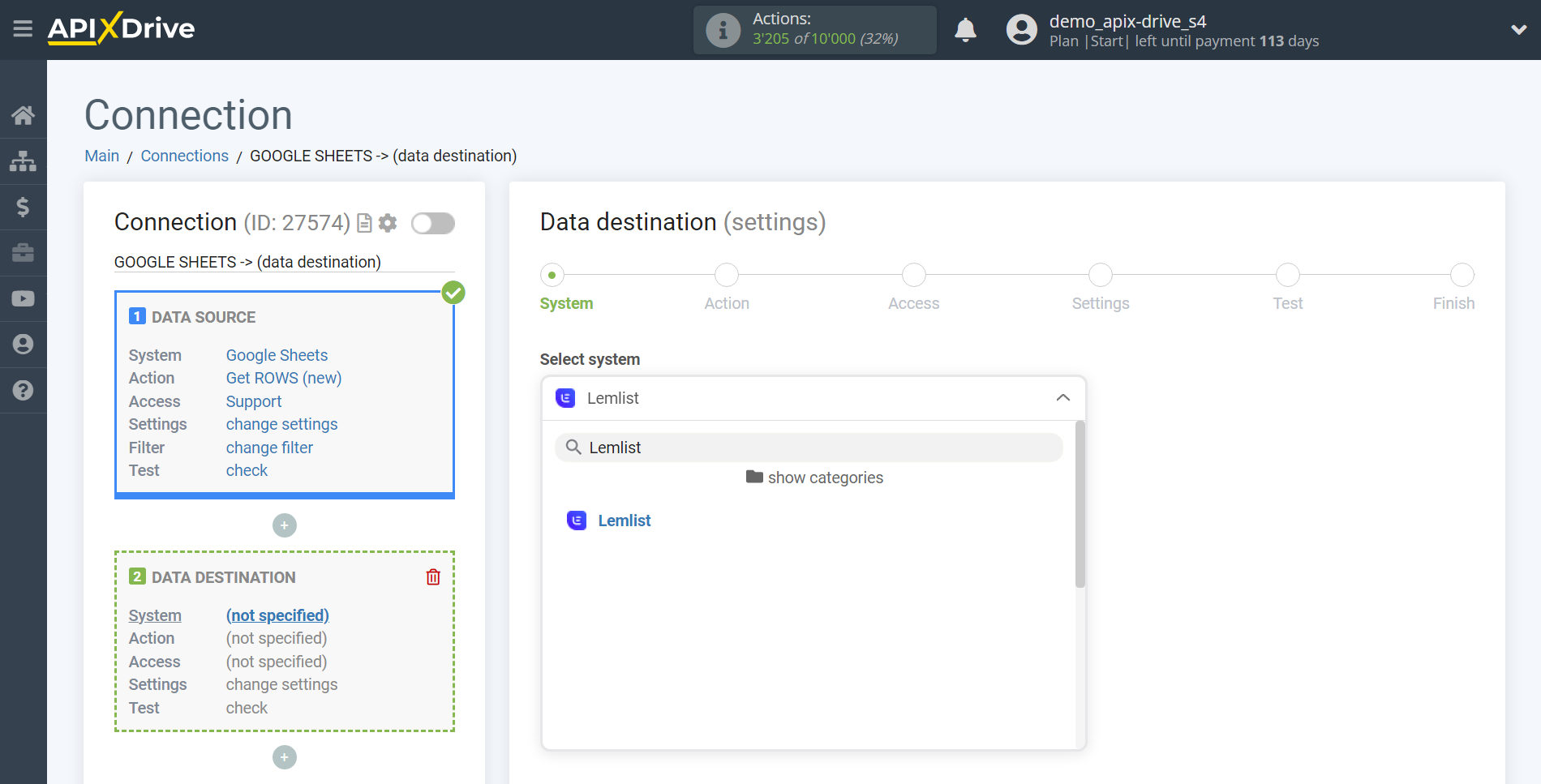
Task: Toggle the connection on/off switch
Action: tap(433, 223)
